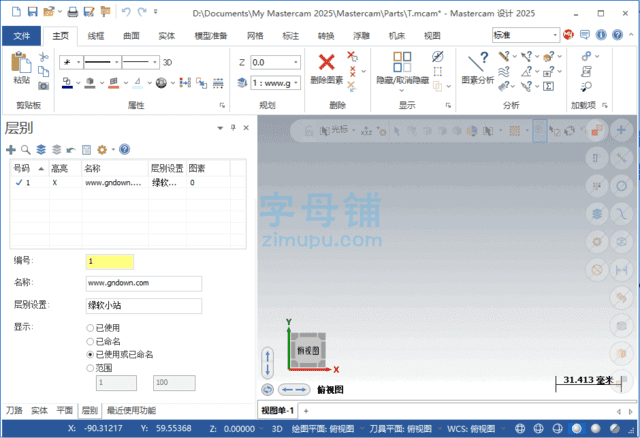Click the Save icon in quick access toolbar
Image resolution: width=640 pixels, height=438 pixels.
tap(33, 12)
